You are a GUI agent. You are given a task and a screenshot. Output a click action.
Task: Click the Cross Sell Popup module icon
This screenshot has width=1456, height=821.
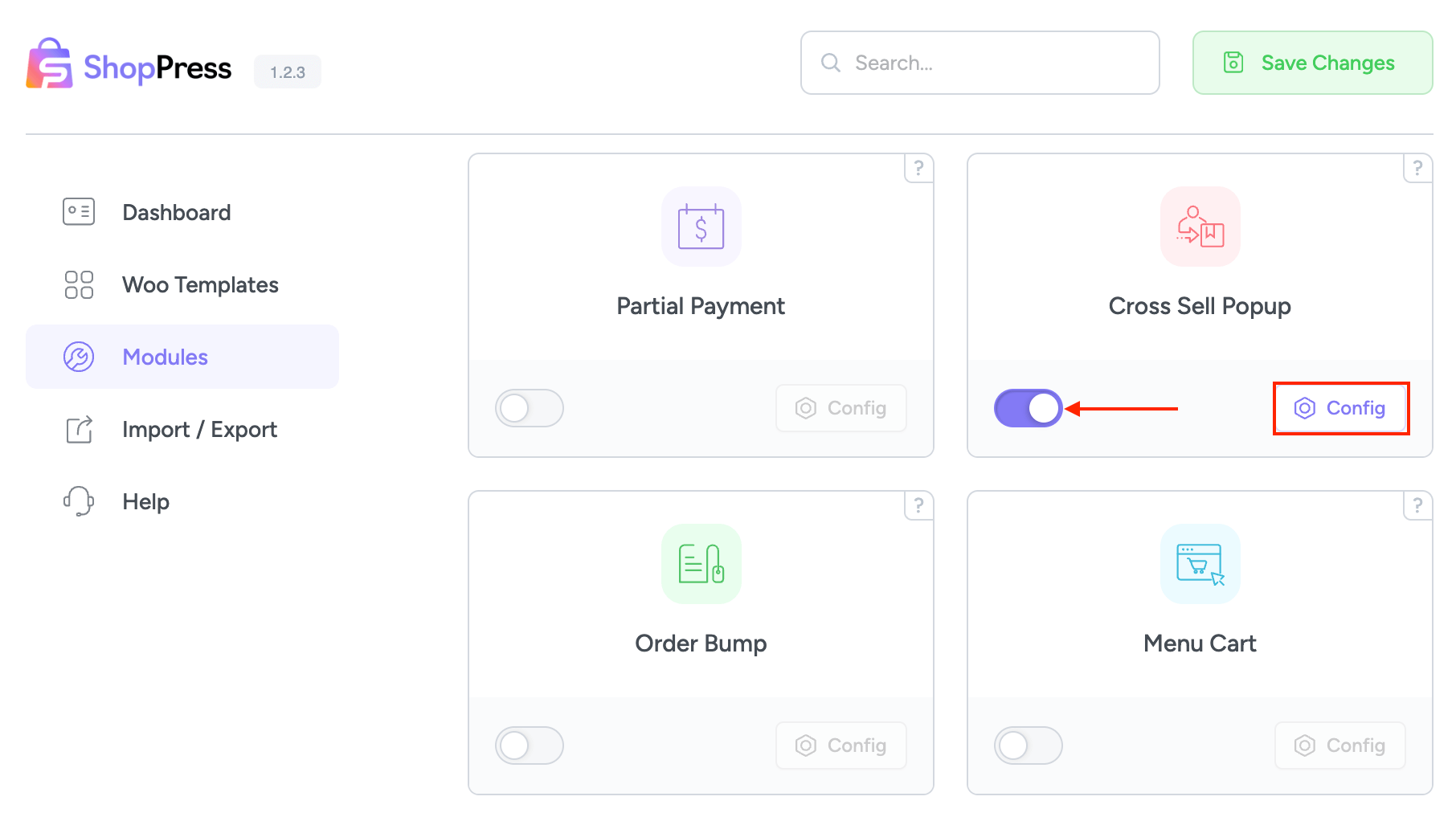[1199, 227]
